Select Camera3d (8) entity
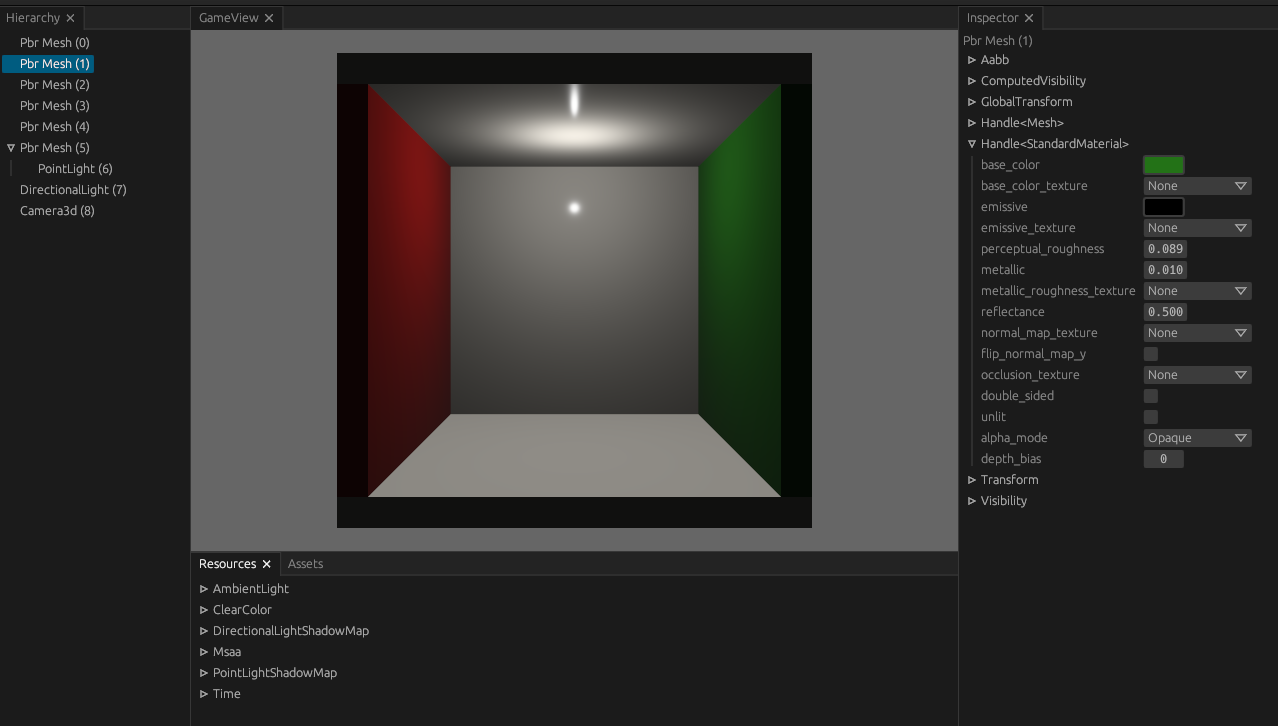This screenshot has height=726, width=1278. (x=57, y=211)
